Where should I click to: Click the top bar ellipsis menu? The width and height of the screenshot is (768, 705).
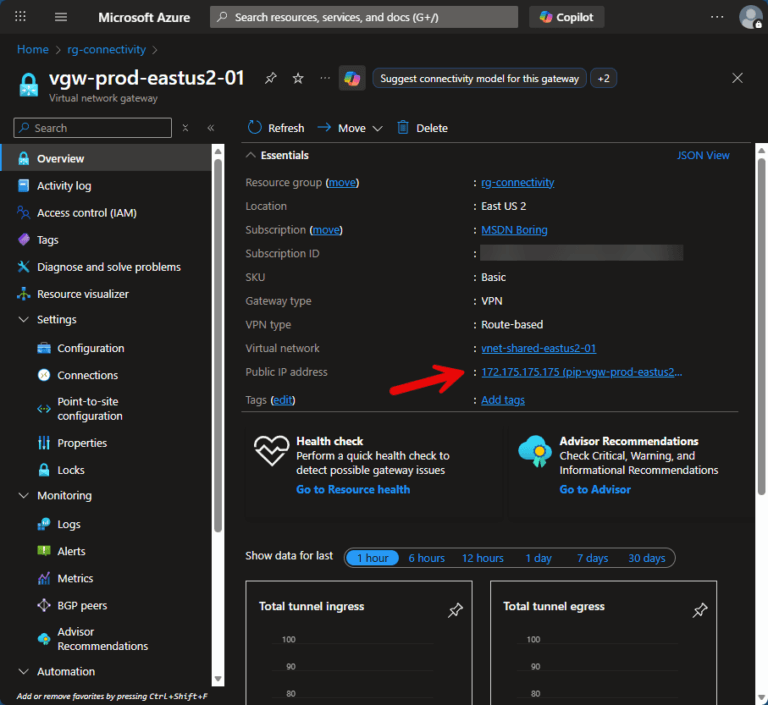tap(717, 17)
